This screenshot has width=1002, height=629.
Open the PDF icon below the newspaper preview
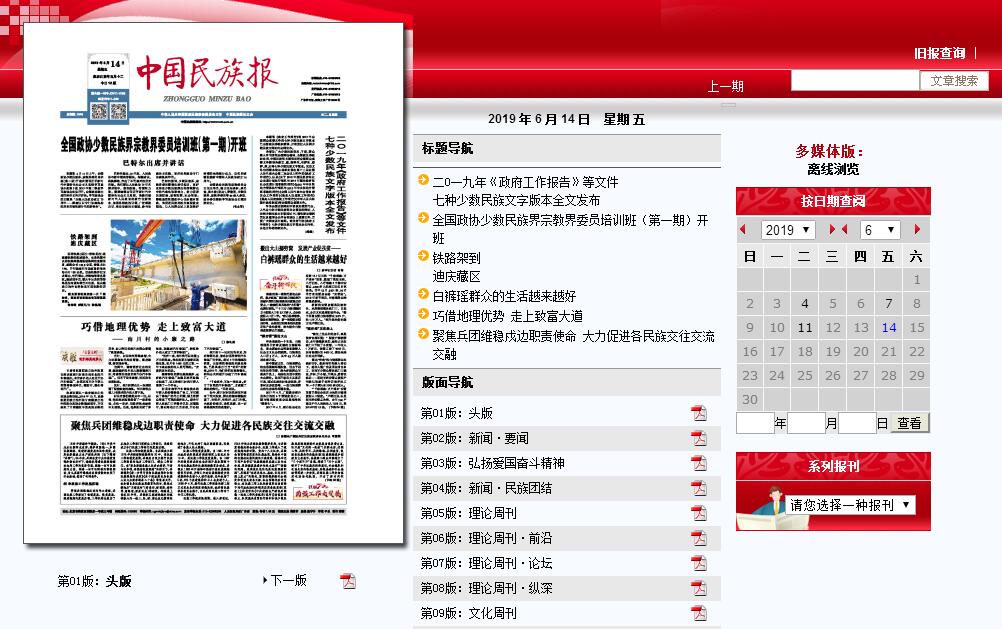[348, 581]
